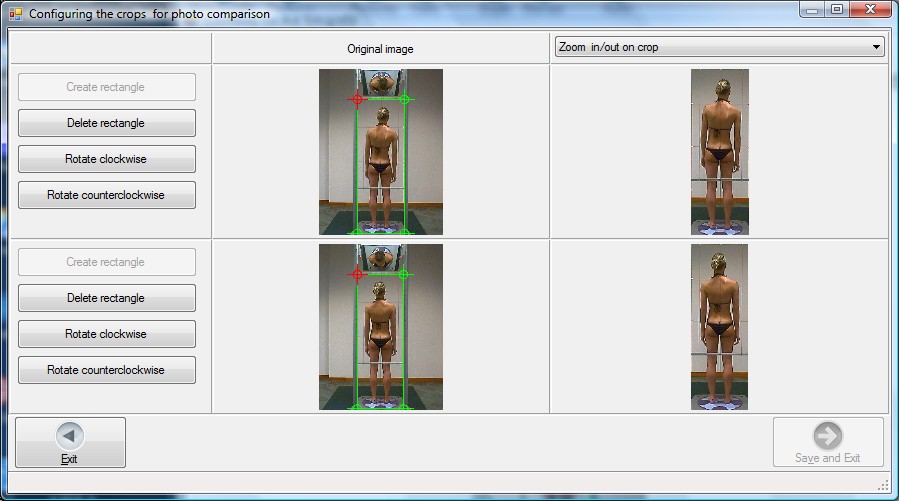Minimize the crop configuration window
This screenshot has width=899, height=501.
[812, 9]
